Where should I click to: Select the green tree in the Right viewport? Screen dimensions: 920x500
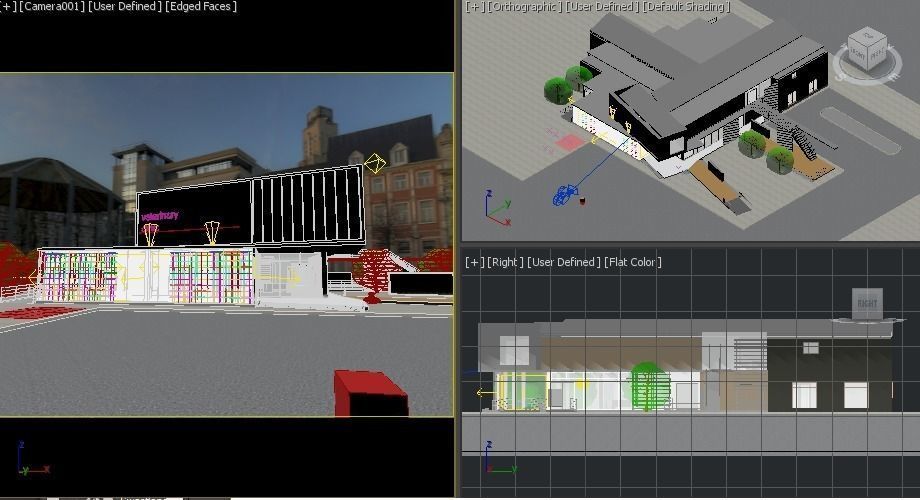tap(650, 386)
